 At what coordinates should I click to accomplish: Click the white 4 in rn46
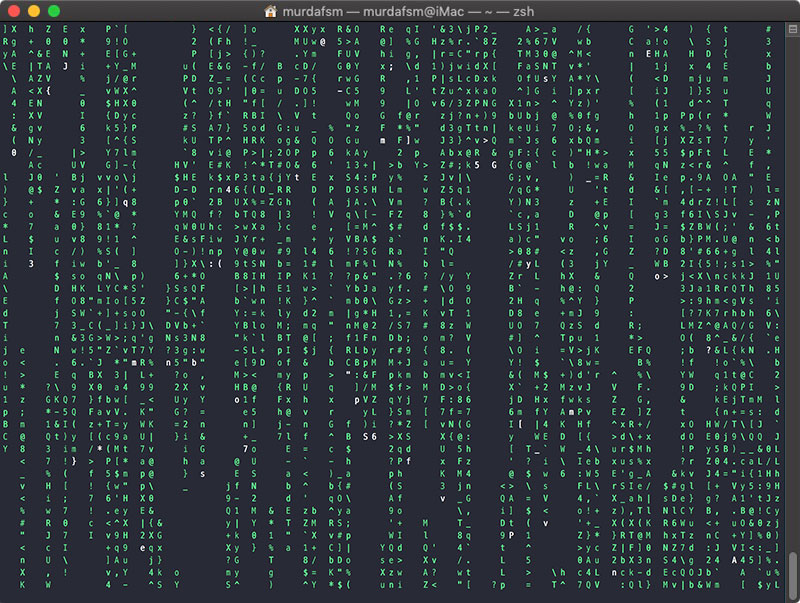[229, 189]
